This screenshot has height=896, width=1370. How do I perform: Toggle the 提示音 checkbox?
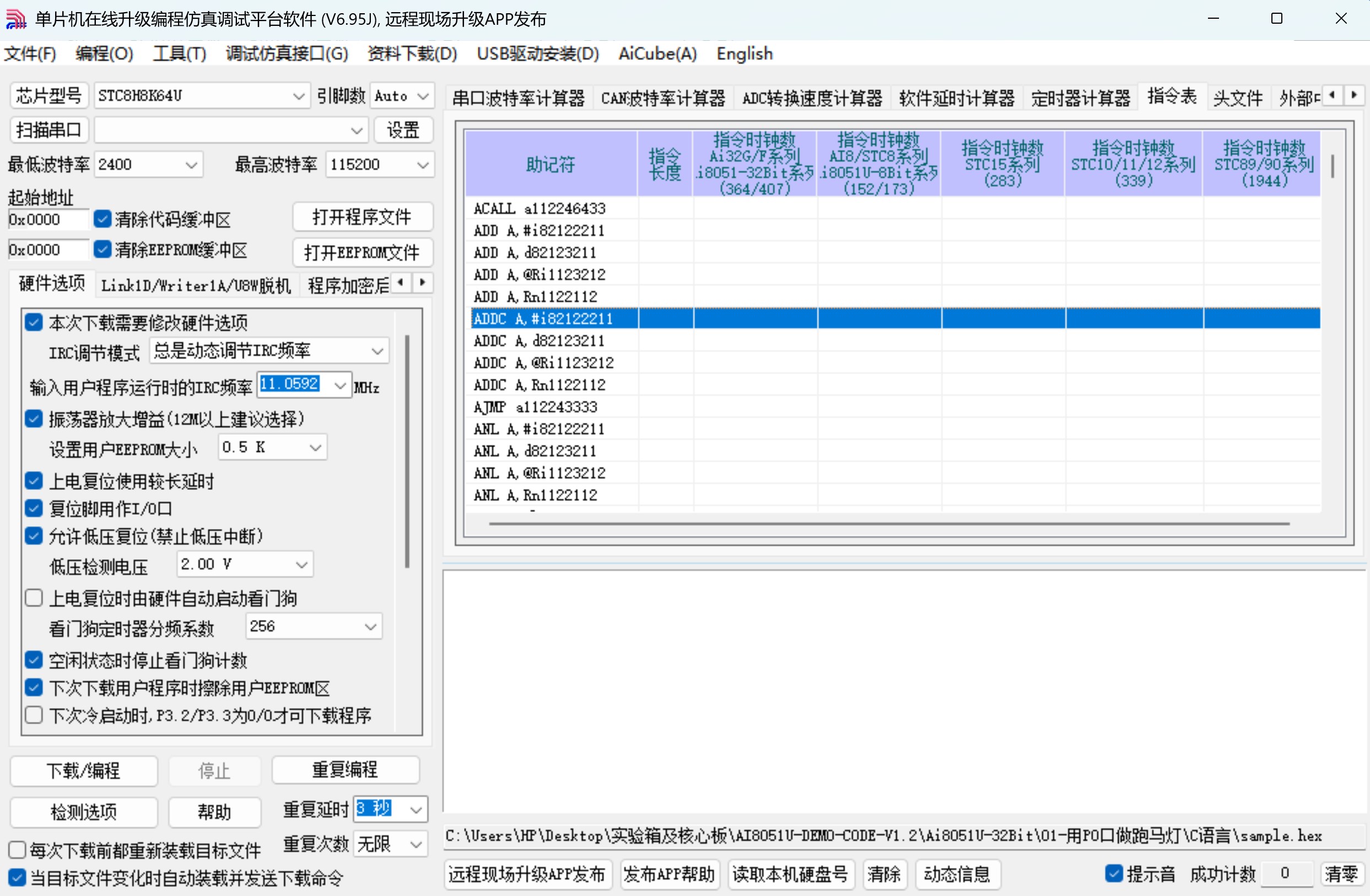[x=1114, y=873]
